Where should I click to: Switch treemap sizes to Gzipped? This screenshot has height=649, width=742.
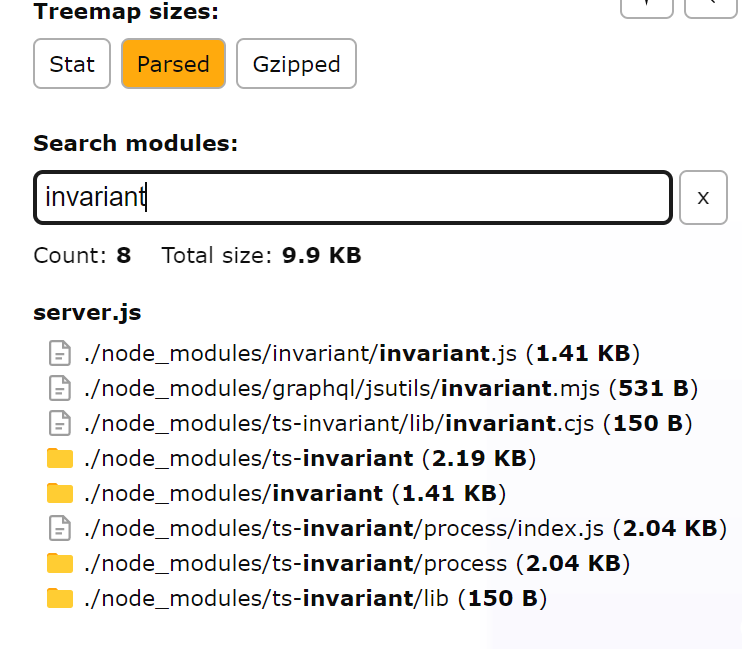(x=296, y=65)
